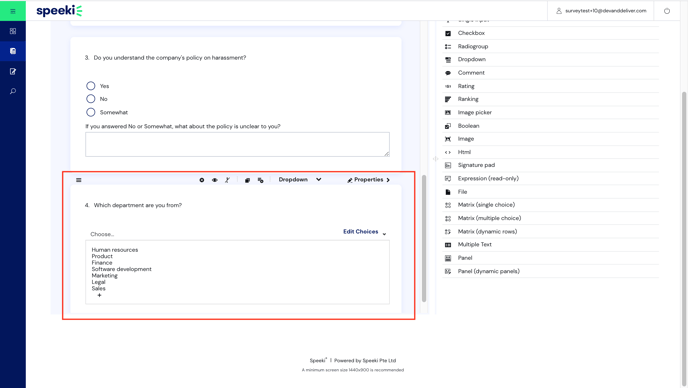Click the 'If you answered No or Somewhat' label
Viewport: 688px width, 388px height.
[x=183, y=126]
